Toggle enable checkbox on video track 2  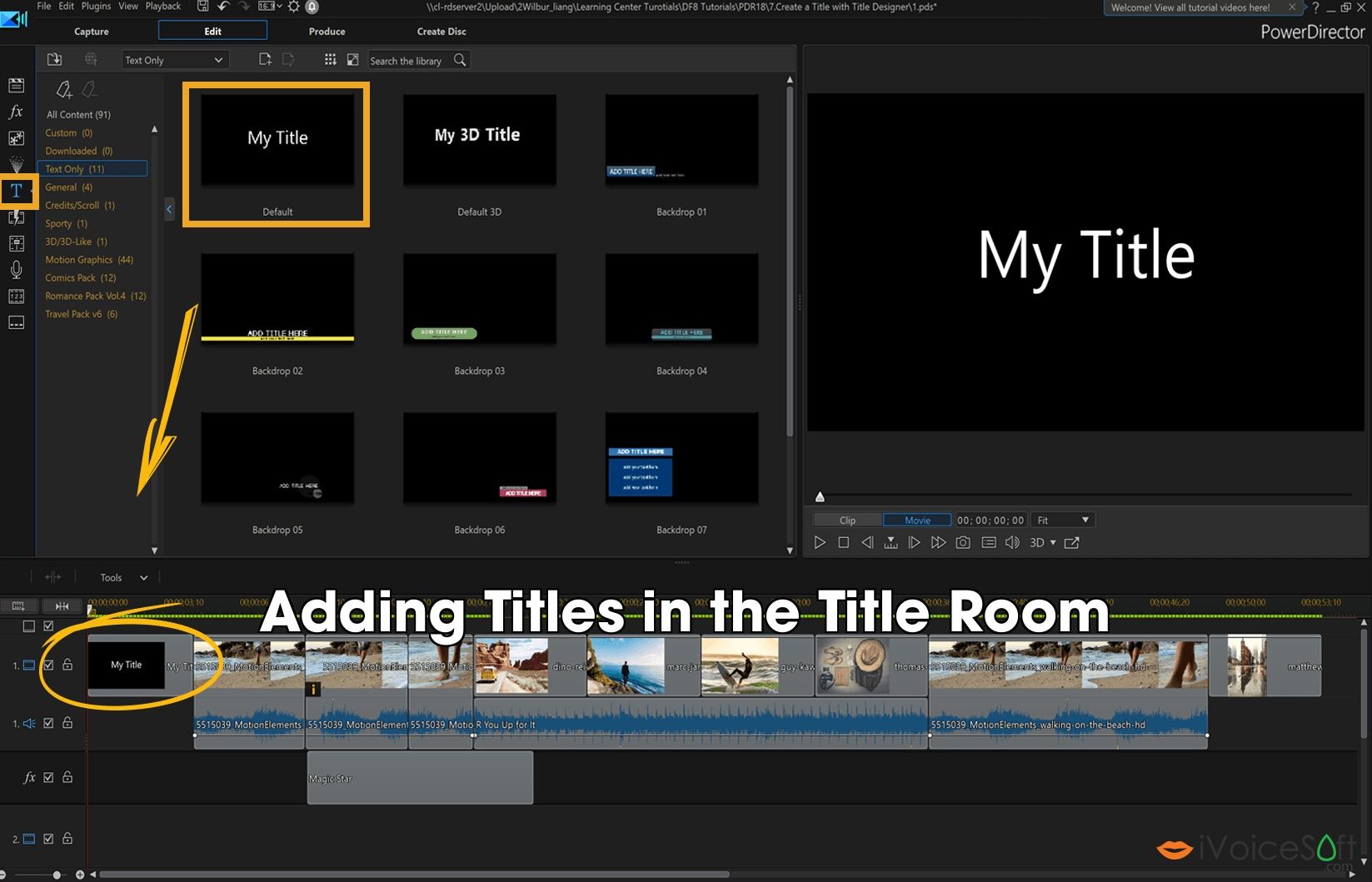point(48,839)
